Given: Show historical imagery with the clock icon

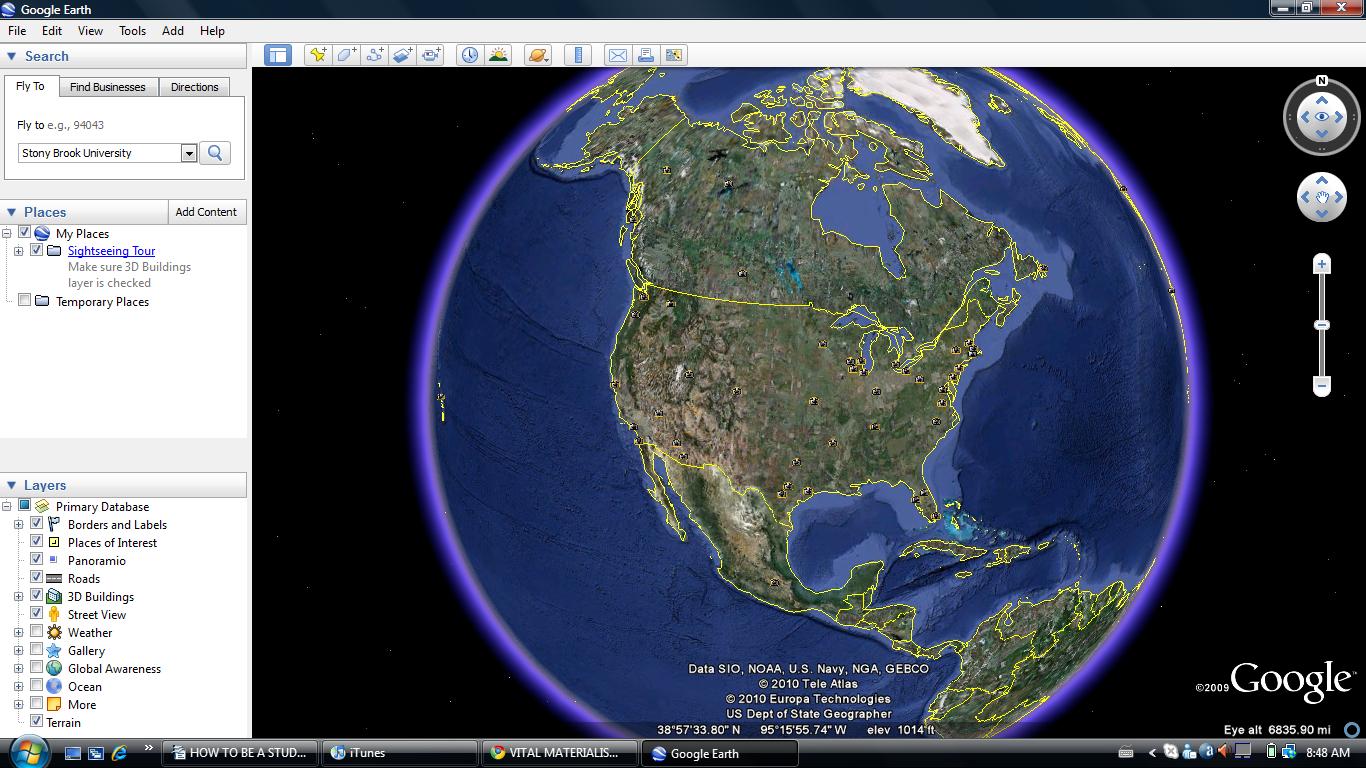Looking at the screenshot, I should 469,55.
